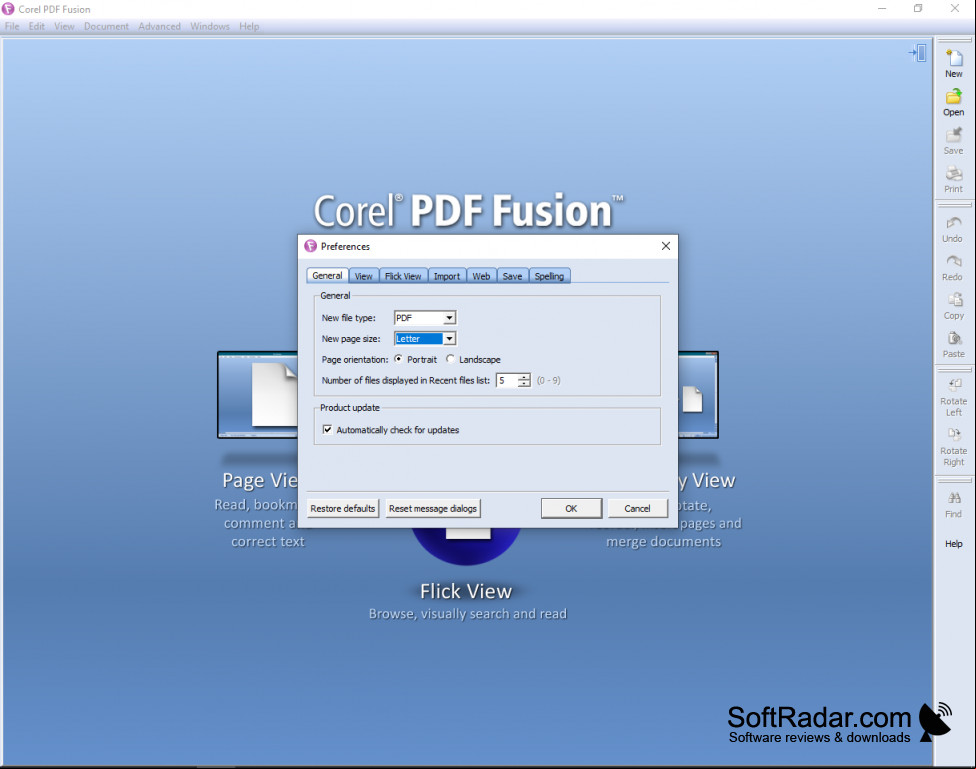Click the 'Browse, visually search and read' text
This screenshot has width=976, height=769.
(468, 614)
